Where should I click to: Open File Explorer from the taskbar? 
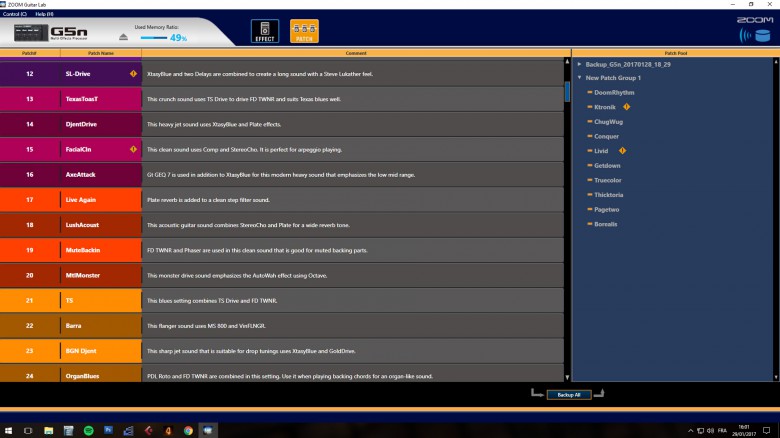(x=48, y=431)
